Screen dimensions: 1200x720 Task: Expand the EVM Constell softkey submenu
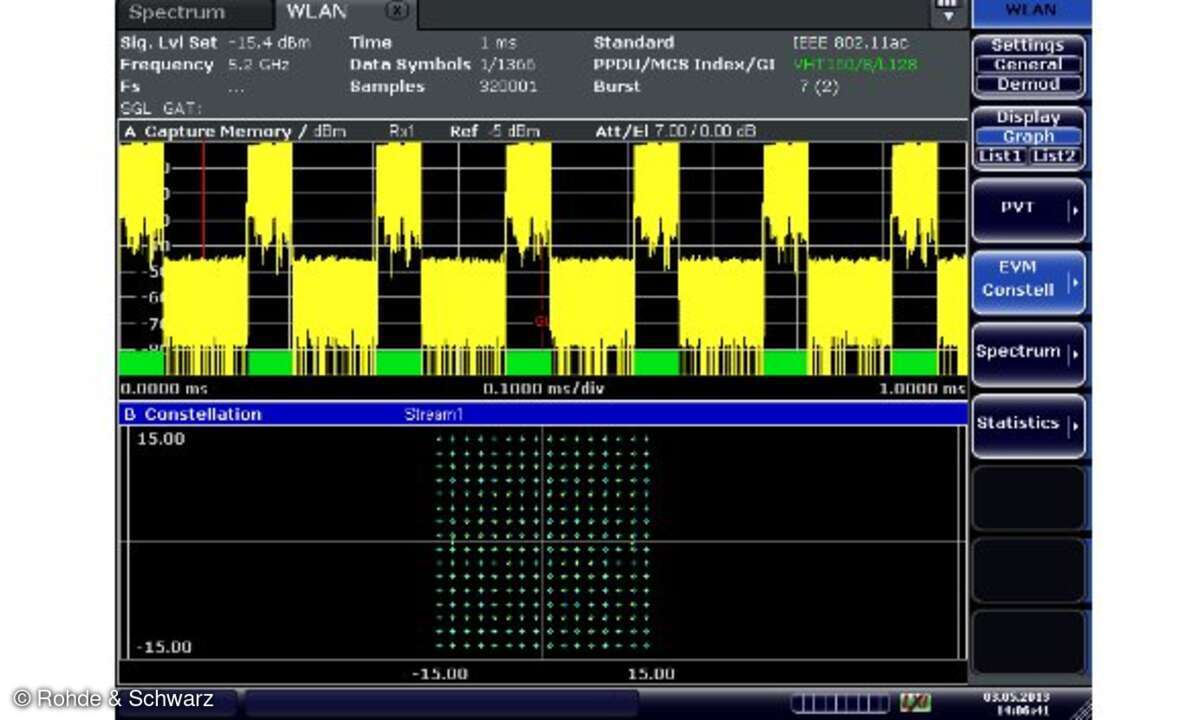(x=1028, y=281)
